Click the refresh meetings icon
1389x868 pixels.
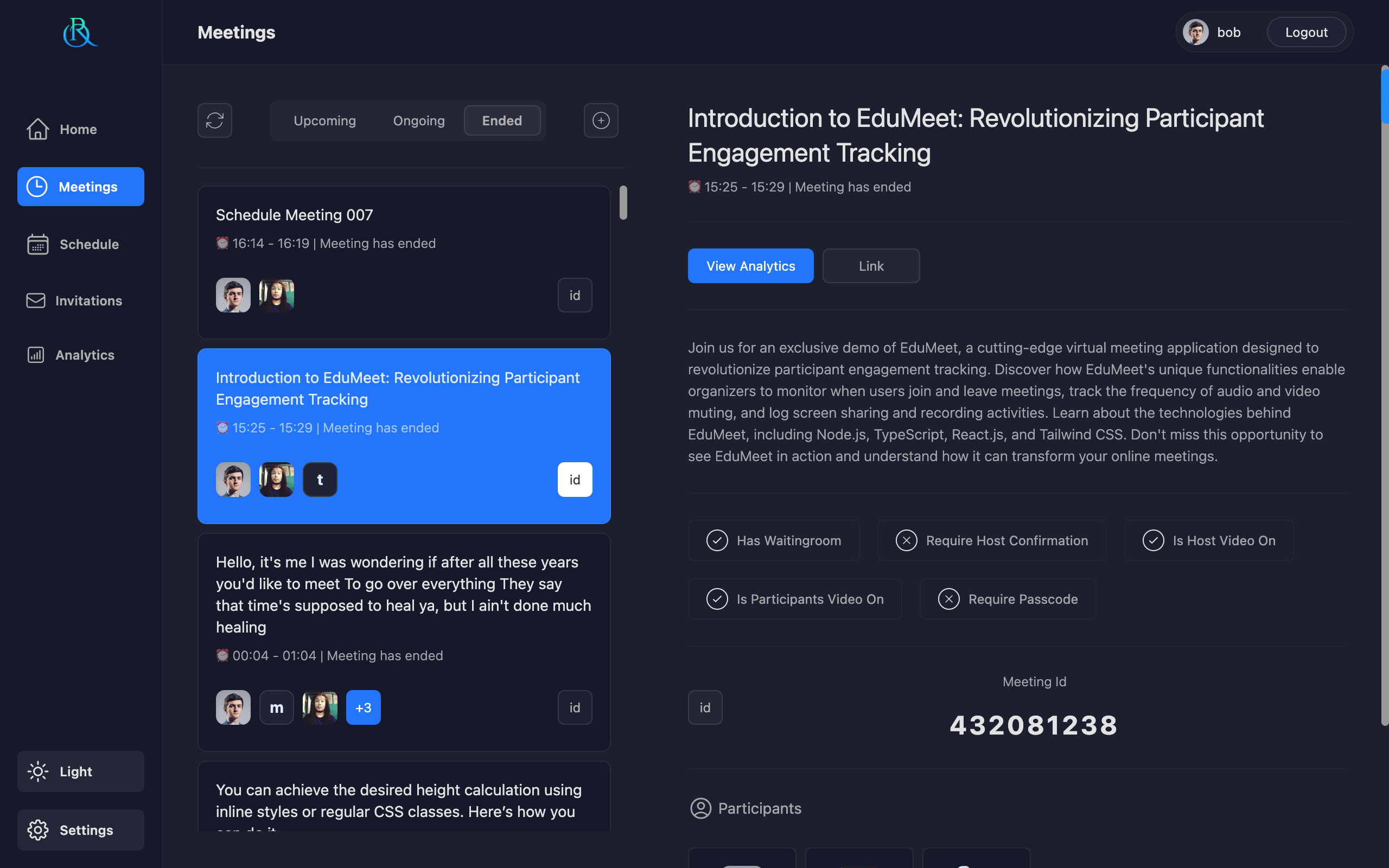pyautogui.click(x=215, y=120)
